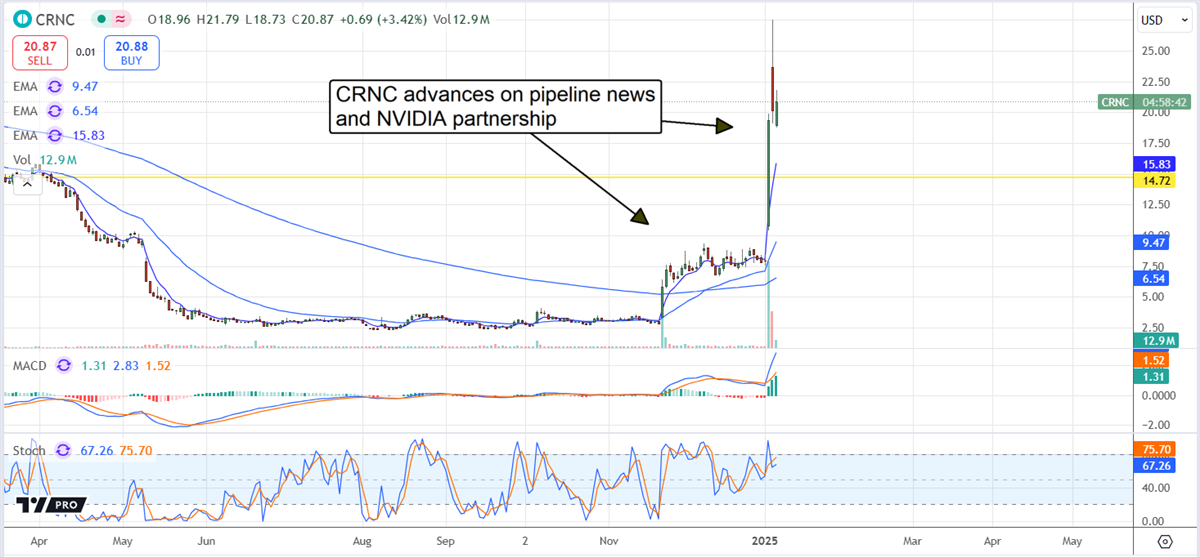The height and width of the screenshot is (557, 1200).
Task: Click the CRNC annotation text box
Action: (x=494, y=107)
